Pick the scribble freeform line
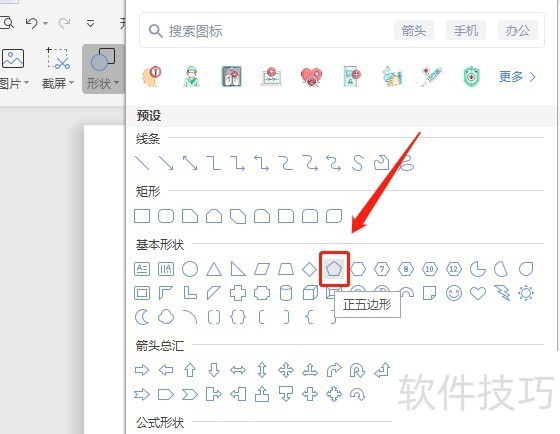Viewport: 560px width, 434px height. [406, 163]
